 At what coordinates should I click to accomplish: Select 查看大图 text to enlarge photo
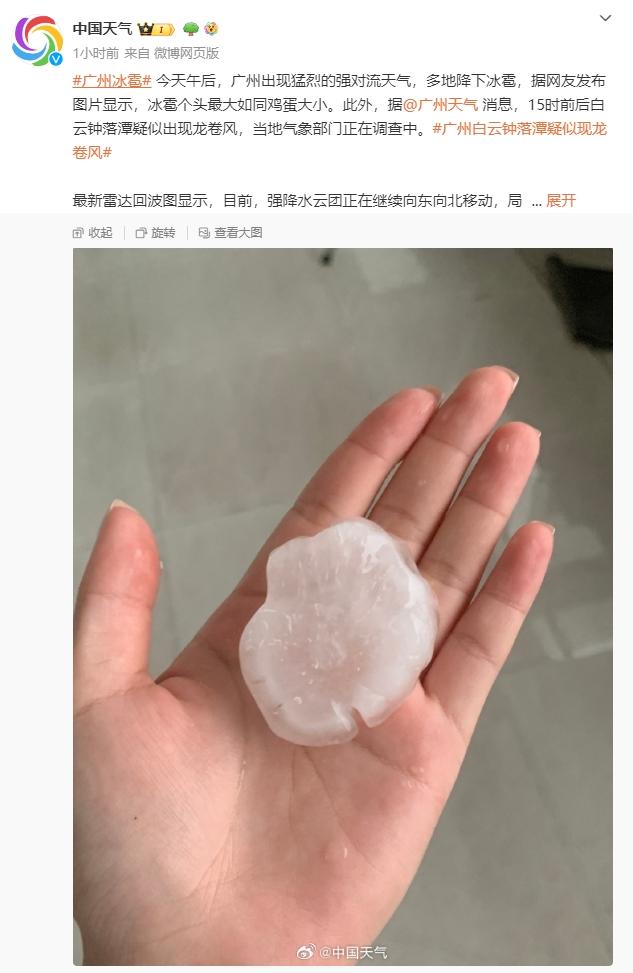click(x=238, y=233)
